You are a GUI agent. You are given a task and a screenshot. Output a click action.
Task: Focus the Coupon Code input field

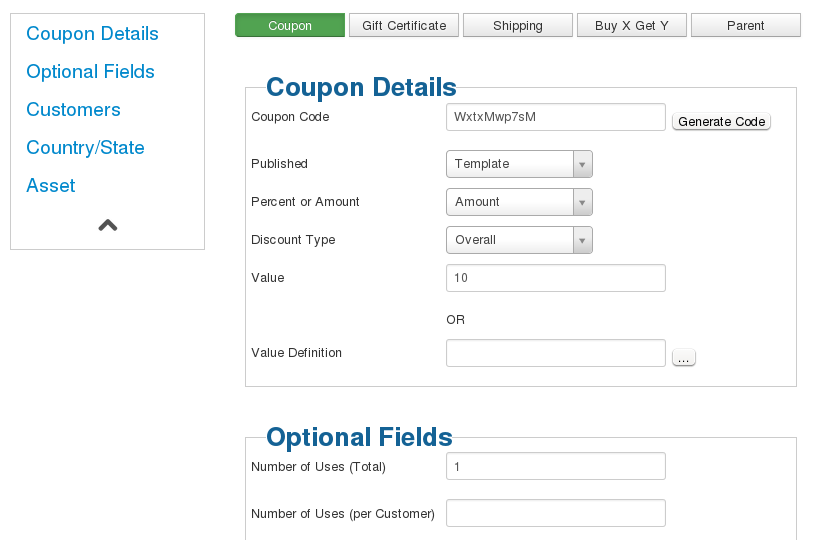556,117
